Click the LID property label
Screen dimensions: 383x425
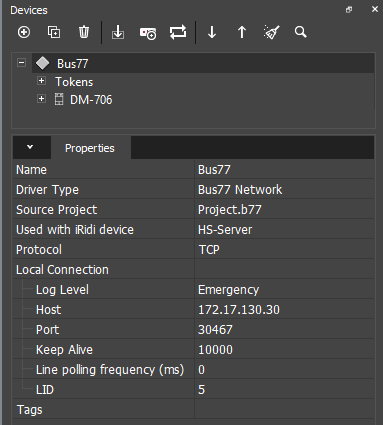click(x=45, y=390)
